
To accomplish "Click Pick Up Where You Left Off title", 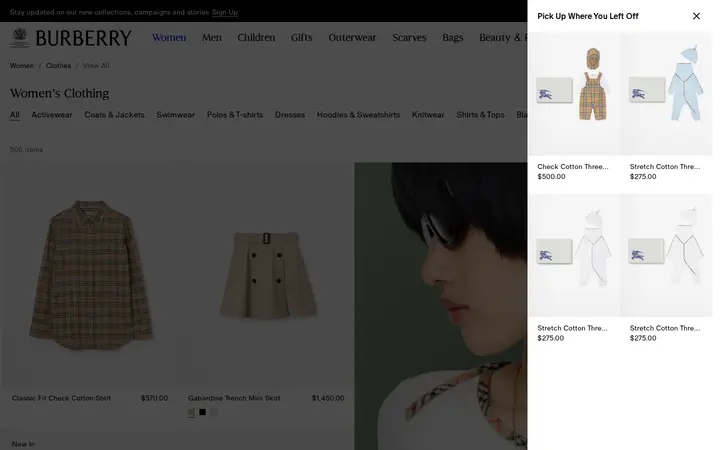I will pos(588,16).
